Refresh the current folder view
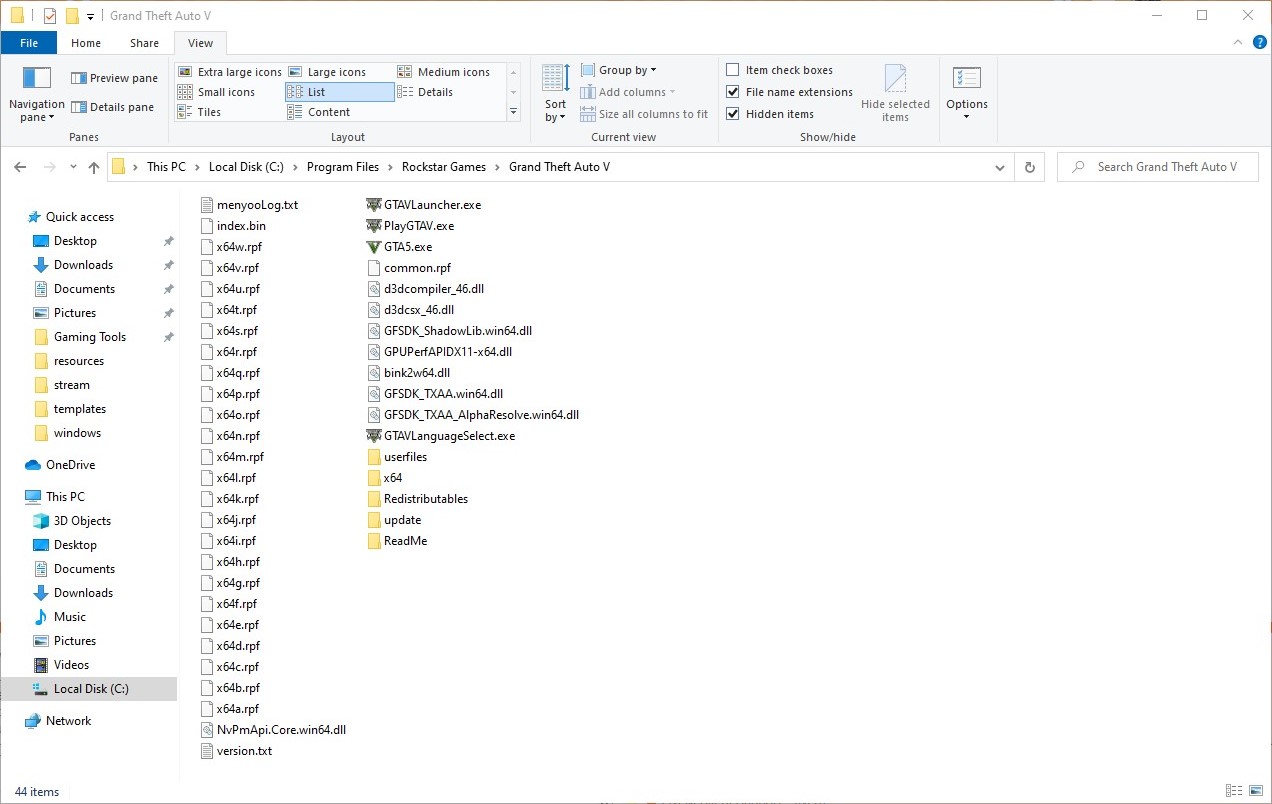The height and width of the screenshot is (804, 1272). tap(1029, 167)
